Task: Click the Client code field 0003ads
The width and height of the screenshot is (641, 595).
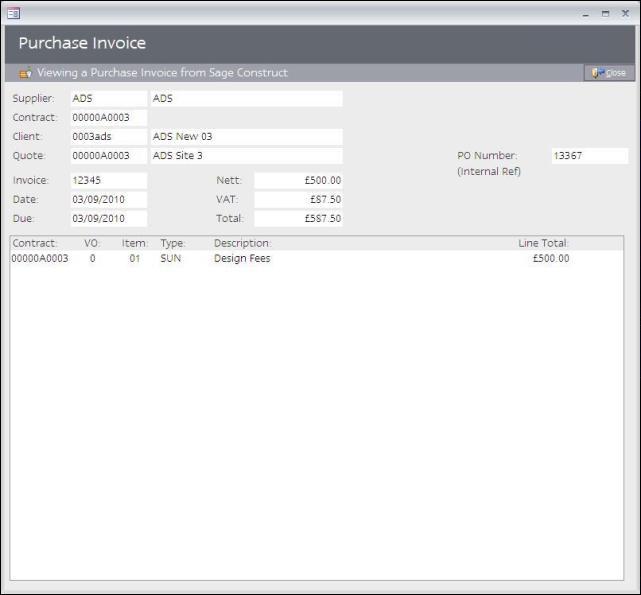Action: point(108,137)
